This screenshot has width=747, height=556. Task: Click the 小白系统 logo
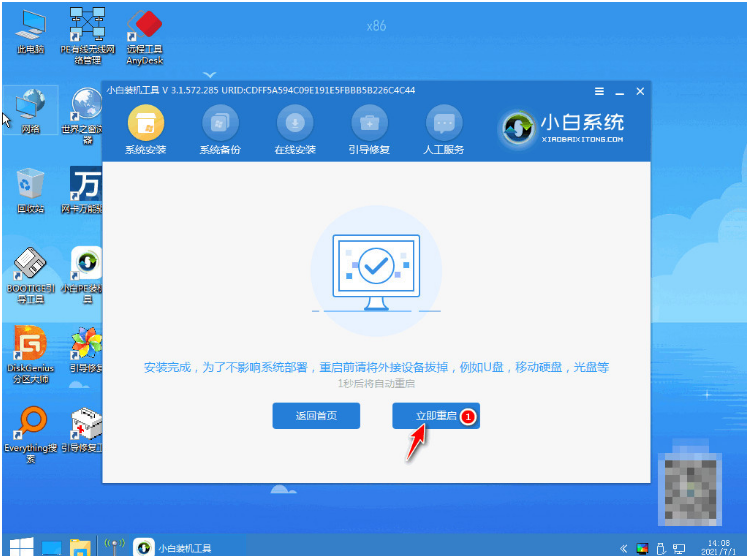click(x=561, y=128)
